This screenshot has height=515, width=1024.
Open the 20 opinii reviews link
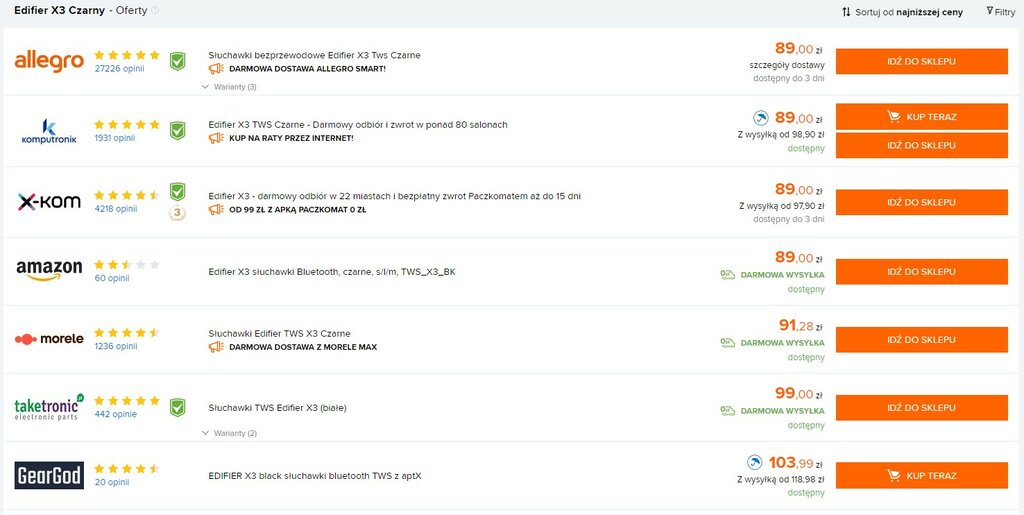click(112, 482)
